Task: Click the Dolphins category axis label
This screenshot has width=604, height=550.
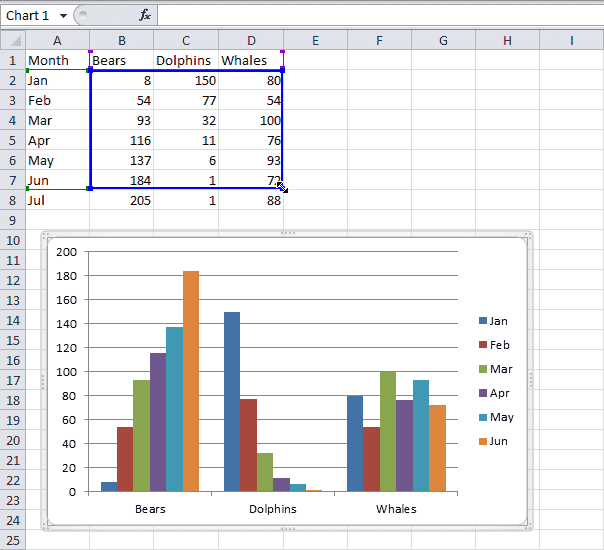Action: pyautogui.click(x=273, y=509)
